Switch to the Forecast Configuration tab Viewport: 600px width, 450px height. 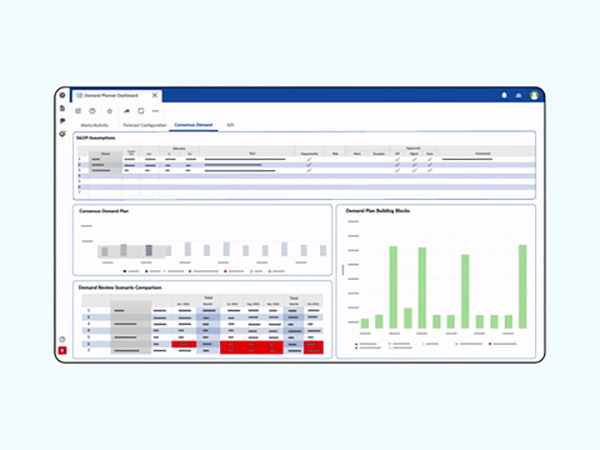tap(145, 125)
